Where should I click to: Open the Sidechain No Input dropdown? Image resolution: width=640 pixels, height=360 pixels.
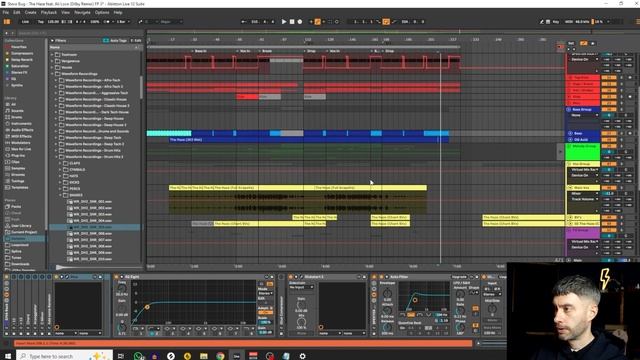(301, 287)
